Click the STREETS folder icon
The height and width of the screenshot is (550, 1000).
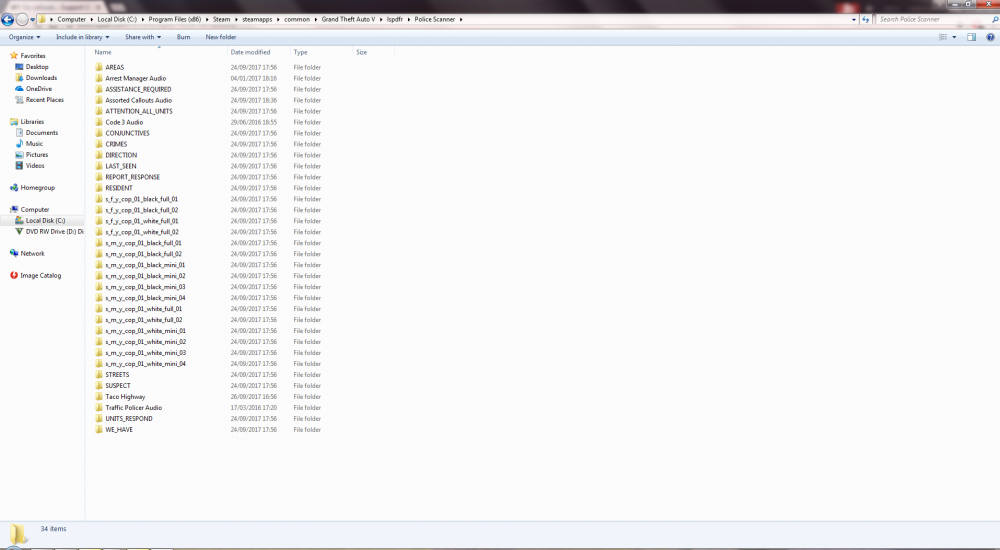(99, 375)
